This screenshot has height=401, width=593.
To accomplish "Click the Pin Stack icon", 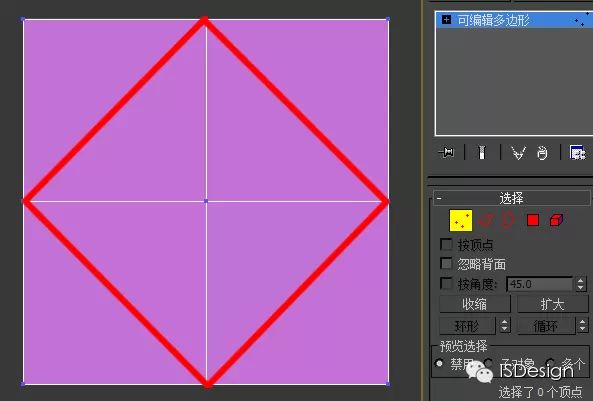I will (x=446, y=153).
